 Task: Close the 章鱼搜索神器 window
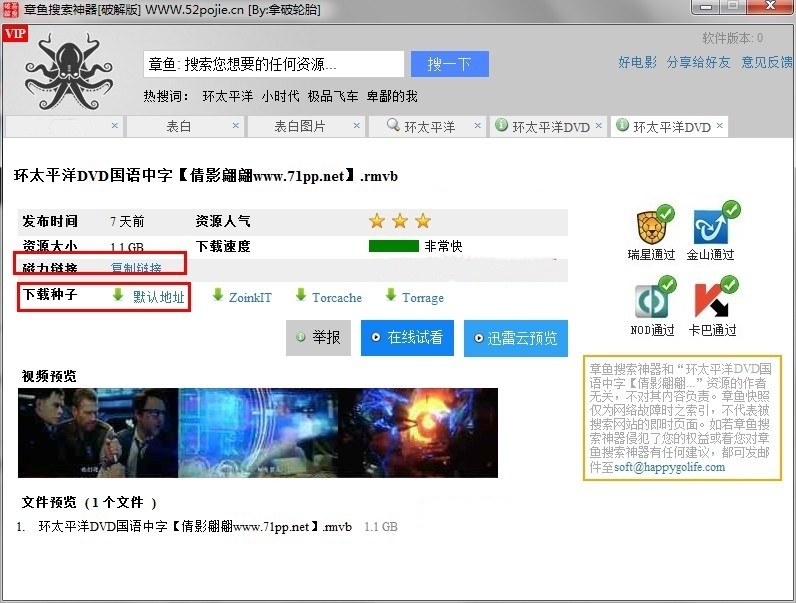point(771,7)
